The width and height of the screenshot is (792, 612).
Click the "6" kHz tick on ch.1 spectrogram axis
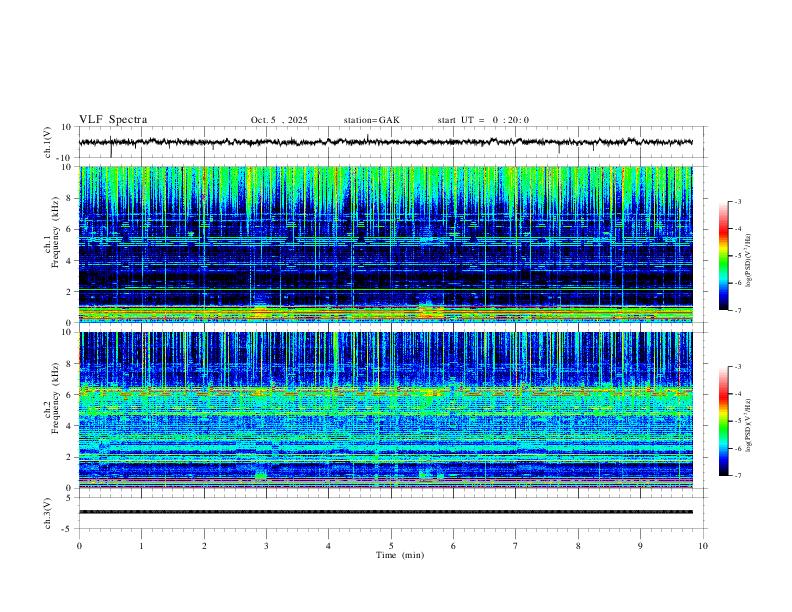(x=69, y=229)
